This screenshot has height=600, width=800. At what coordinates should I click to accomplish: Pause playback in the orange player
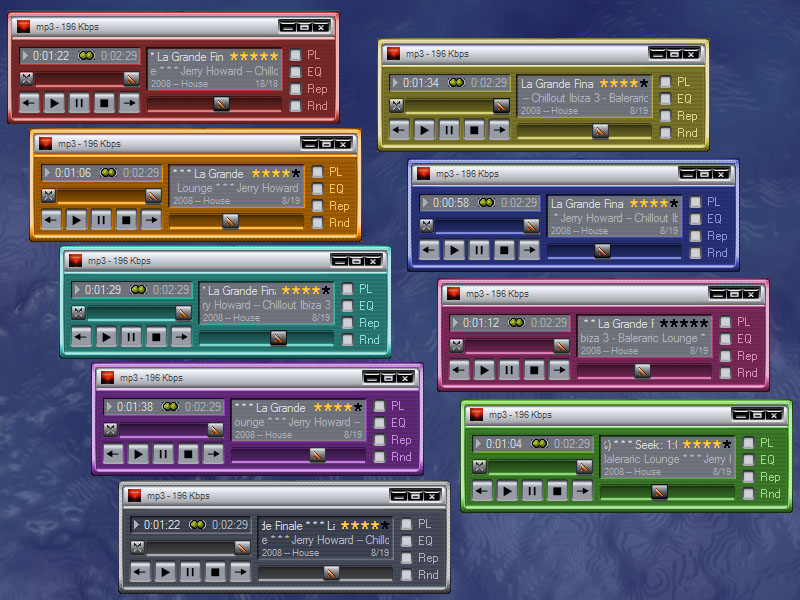101,219
